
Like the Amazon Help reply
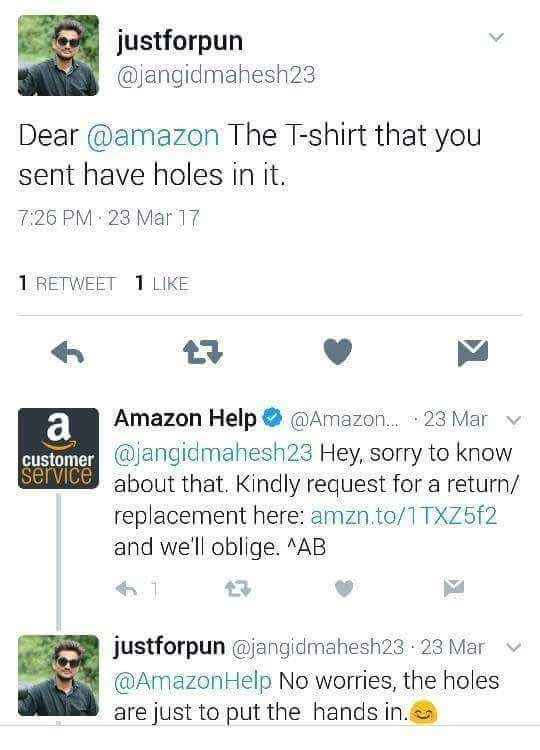click(x=344, y=588)
